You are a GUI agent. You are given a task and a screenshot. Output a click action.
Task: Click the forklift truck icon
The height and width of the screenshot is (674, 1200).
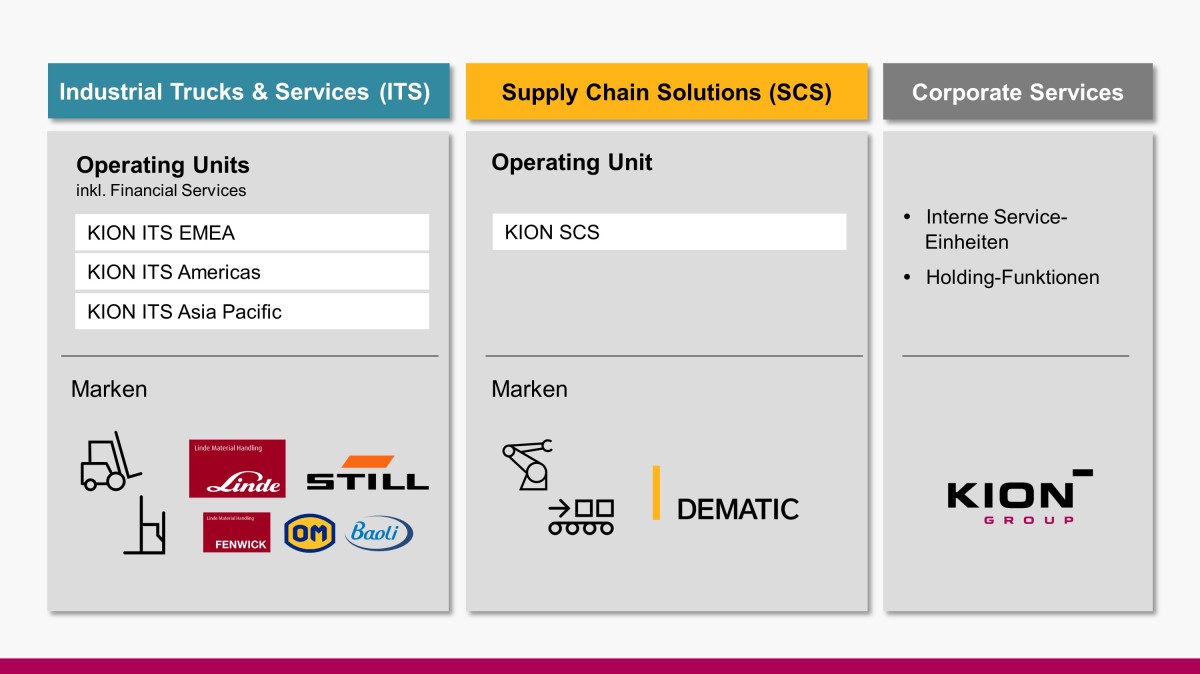coord(108,463)
